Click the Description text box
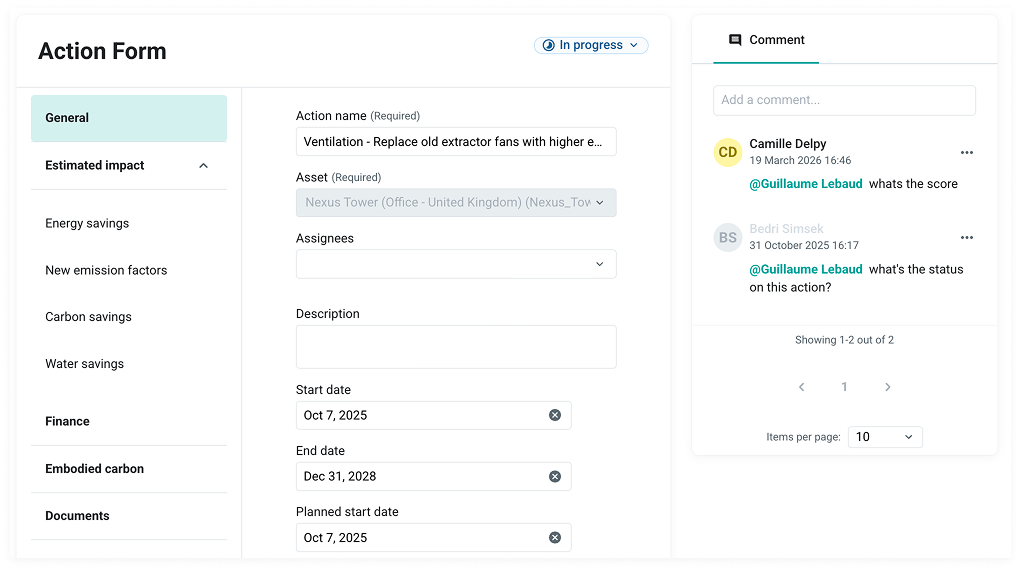The width and height of the screenshot is (1021, 570). (x=456, y=347)
